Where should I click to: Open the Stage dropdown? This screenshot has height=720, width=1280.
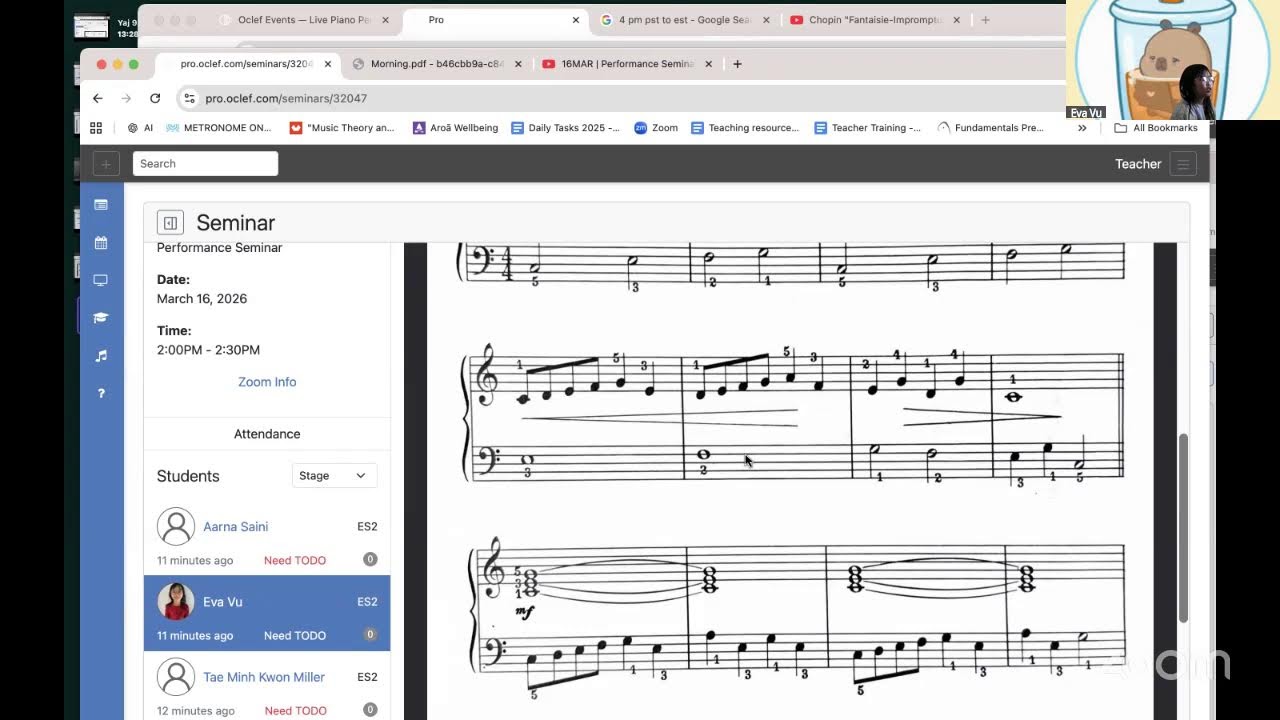(333, 476)
